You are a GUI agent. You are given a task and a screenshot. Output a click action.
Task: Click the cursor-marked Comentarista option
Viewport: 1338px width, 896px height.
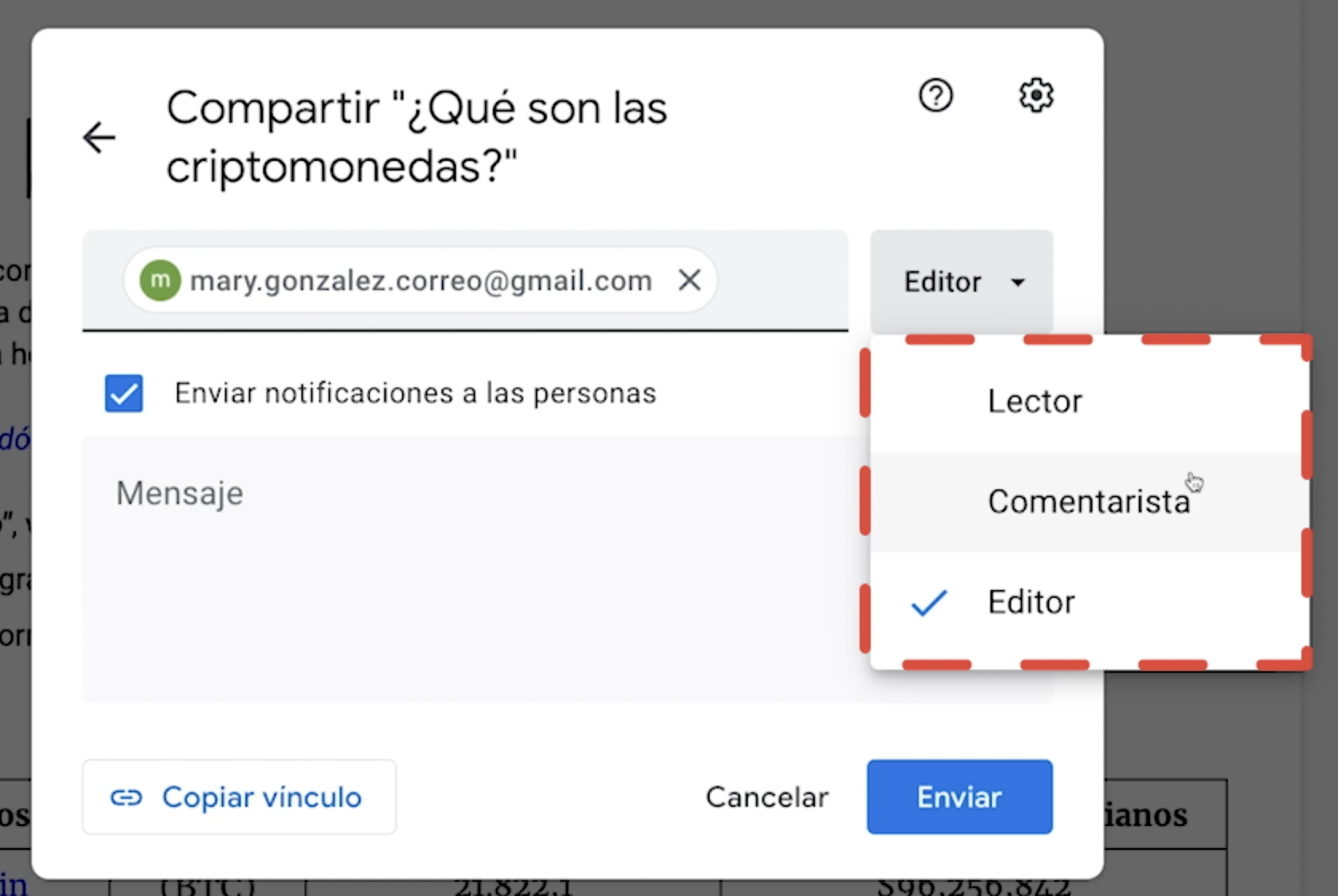pos(1088,501)
